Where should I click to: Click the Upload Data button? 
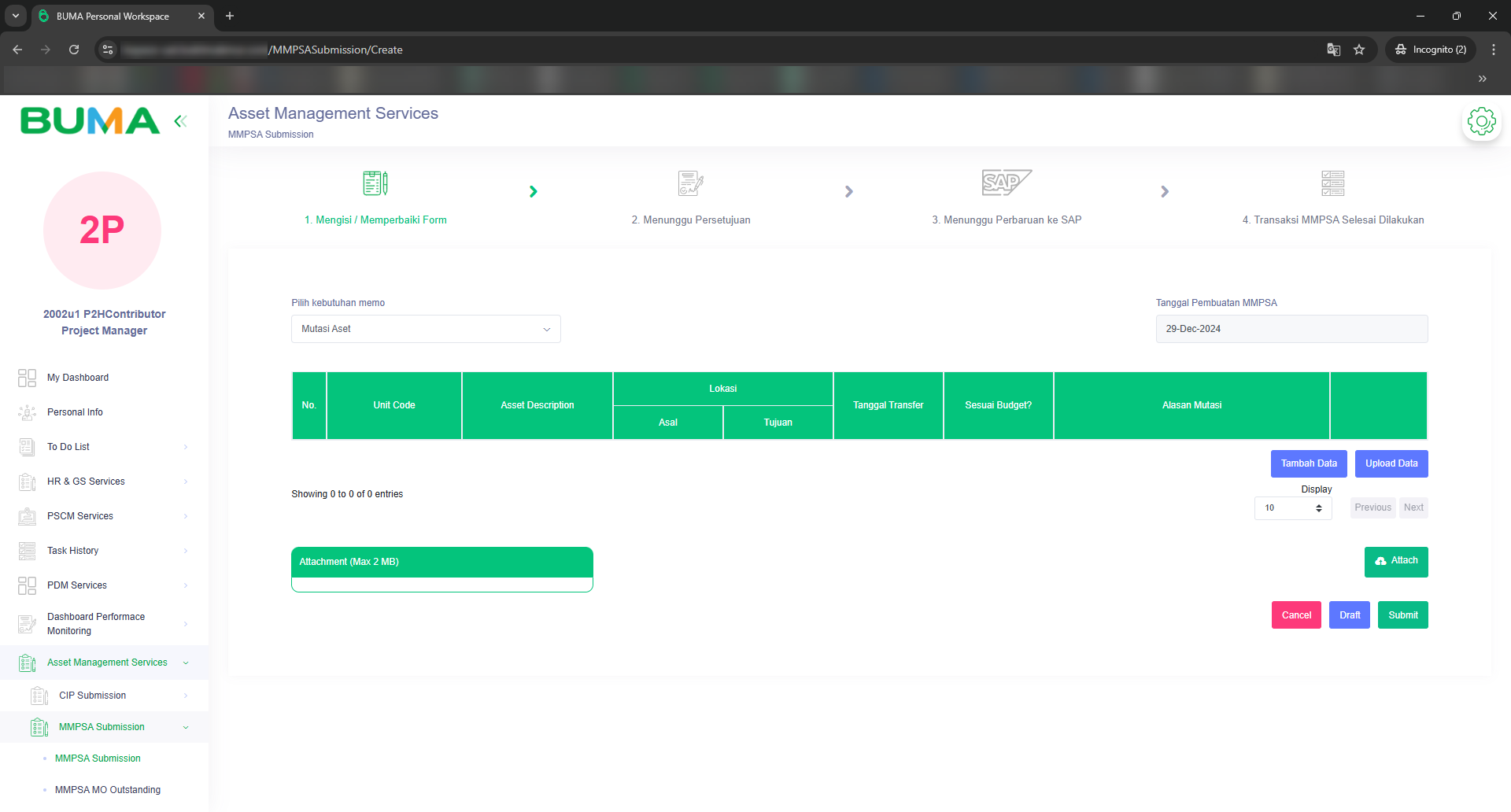(1391, 463)
